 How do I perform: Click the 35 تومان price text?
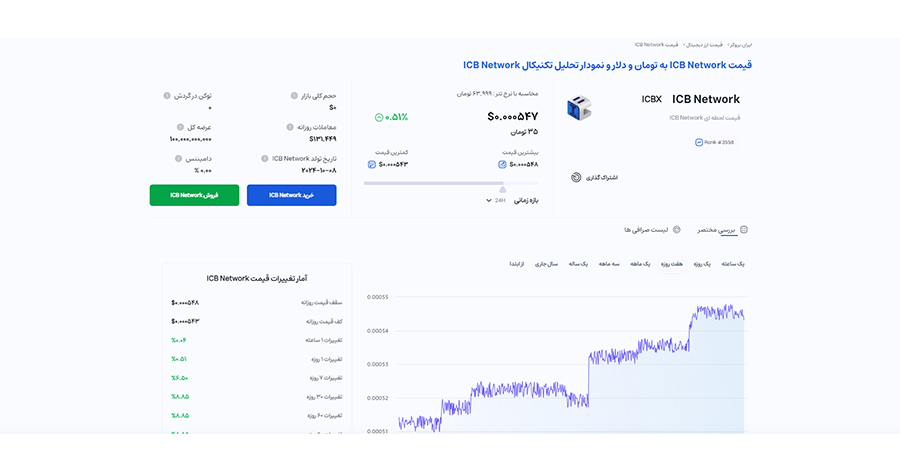pyautogui.click(x=525, y=132)
